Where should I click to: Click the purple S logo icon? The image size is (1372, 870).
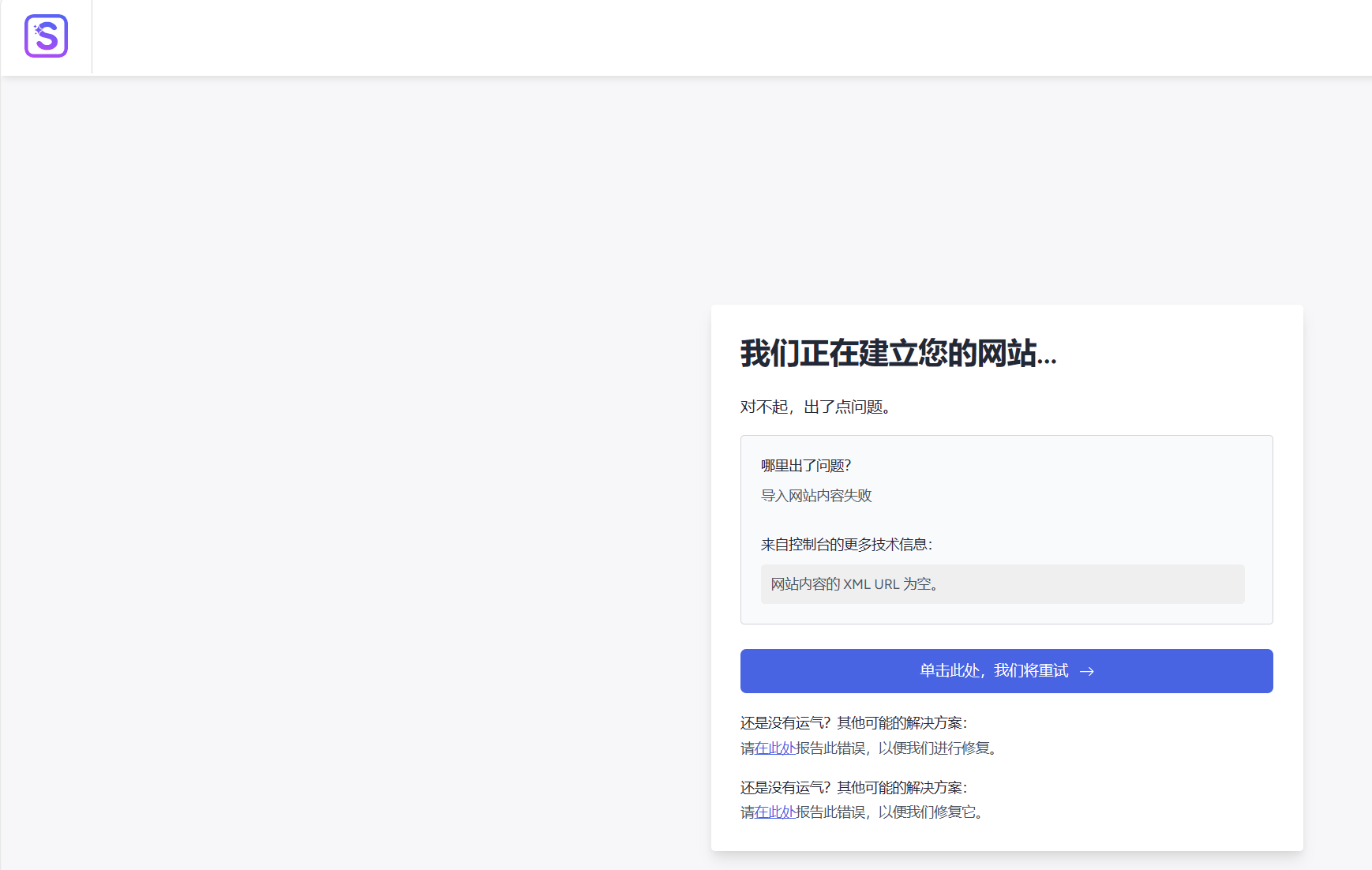click(46, 36)
